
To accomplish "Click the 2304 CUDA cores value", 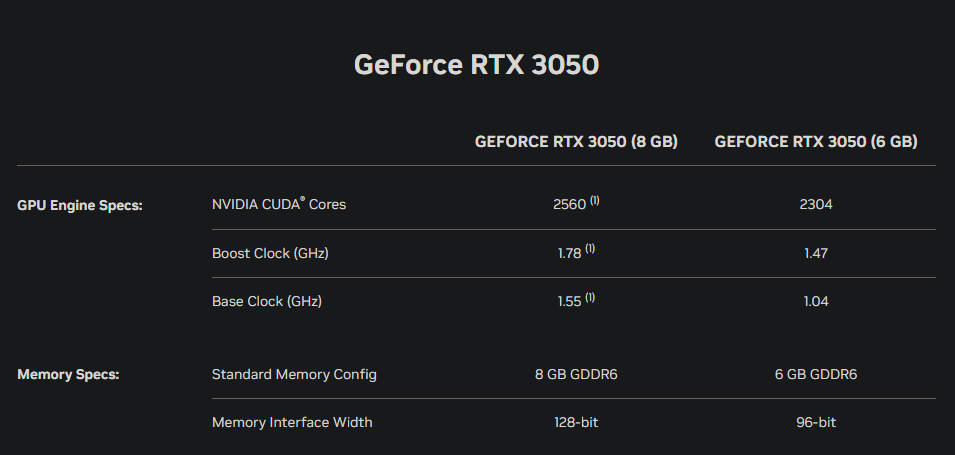I will click(x=816, y=205).
